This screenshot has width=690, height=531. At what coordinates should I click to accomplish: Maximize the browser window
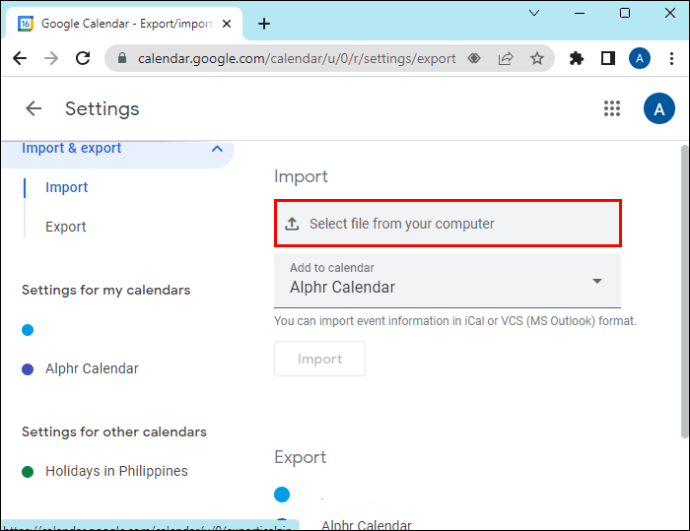(x=624, y=13)
